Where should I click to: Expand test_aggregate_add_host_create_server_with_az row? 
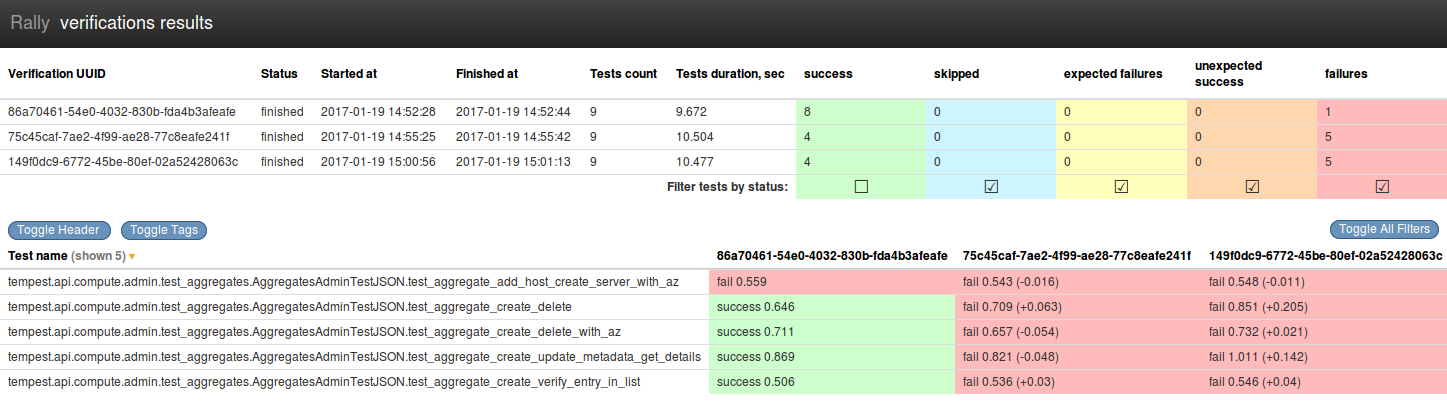click(343, 282)
